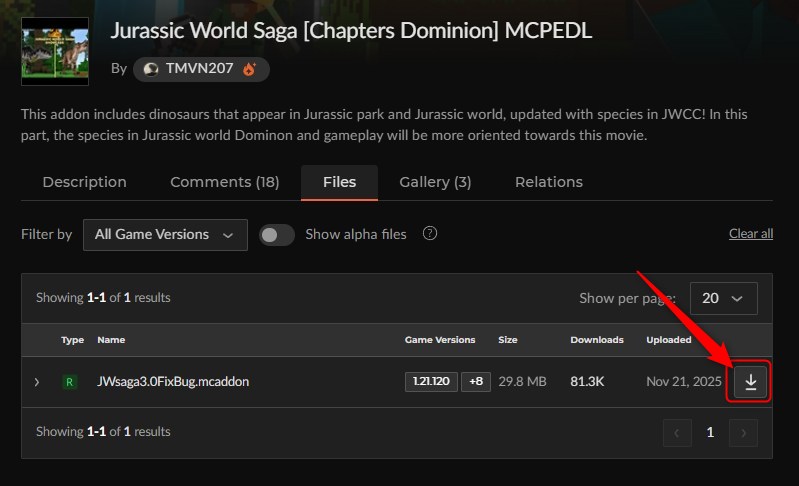Expand the JWsaga3.0FixBug.mcaddon row details
799x486 pixels.
[x=37, y=382]
